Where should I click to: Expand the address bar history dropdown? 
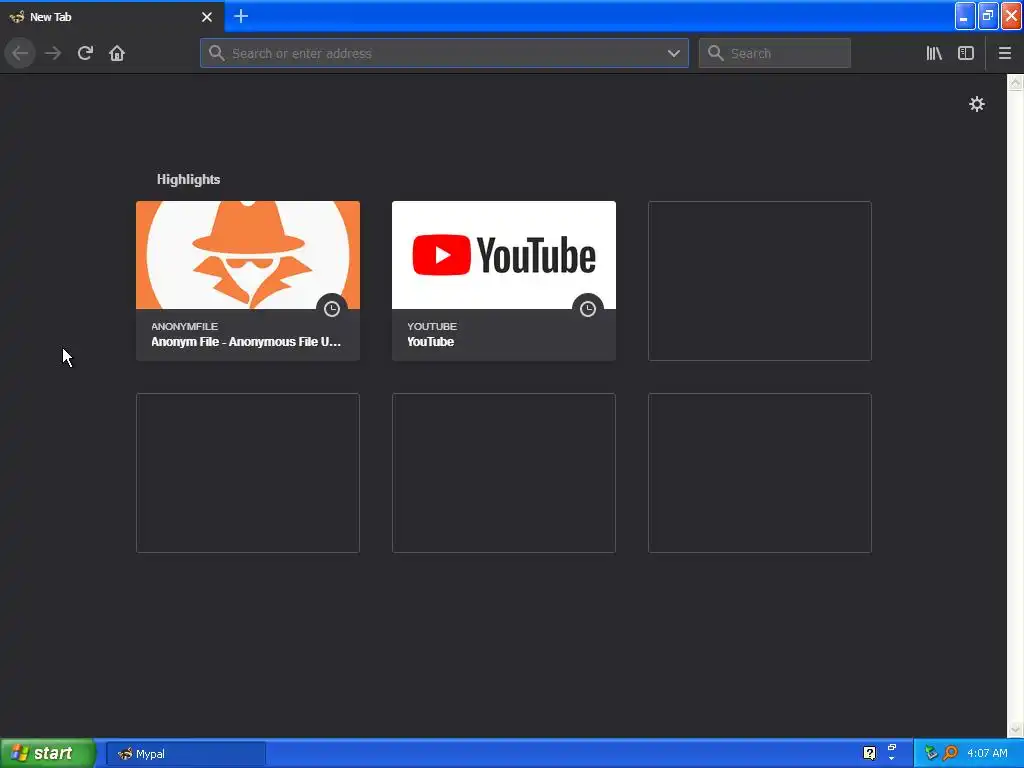point(673,53)
